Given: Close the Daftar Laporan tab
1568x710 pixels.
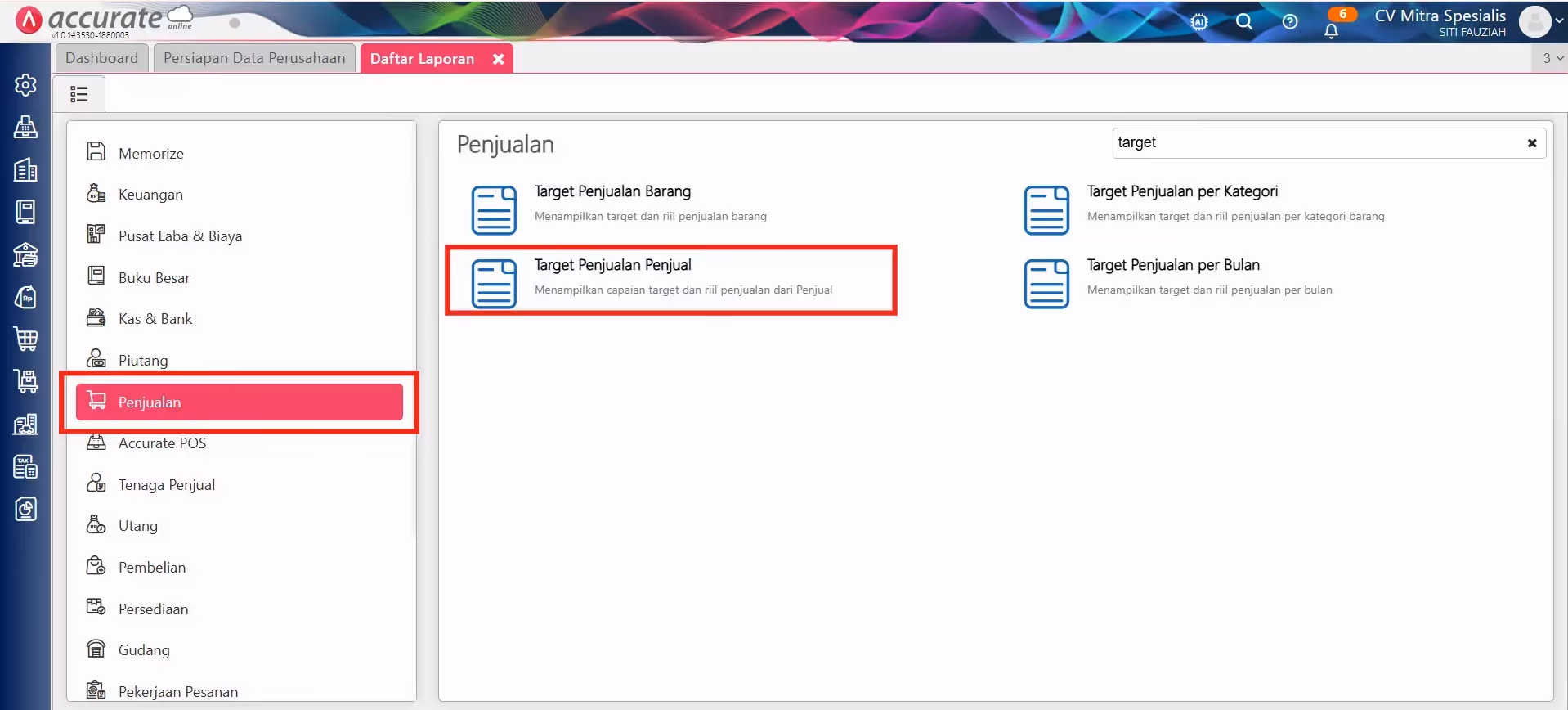Looking at the screenshot, I should (x=498, y=59).
